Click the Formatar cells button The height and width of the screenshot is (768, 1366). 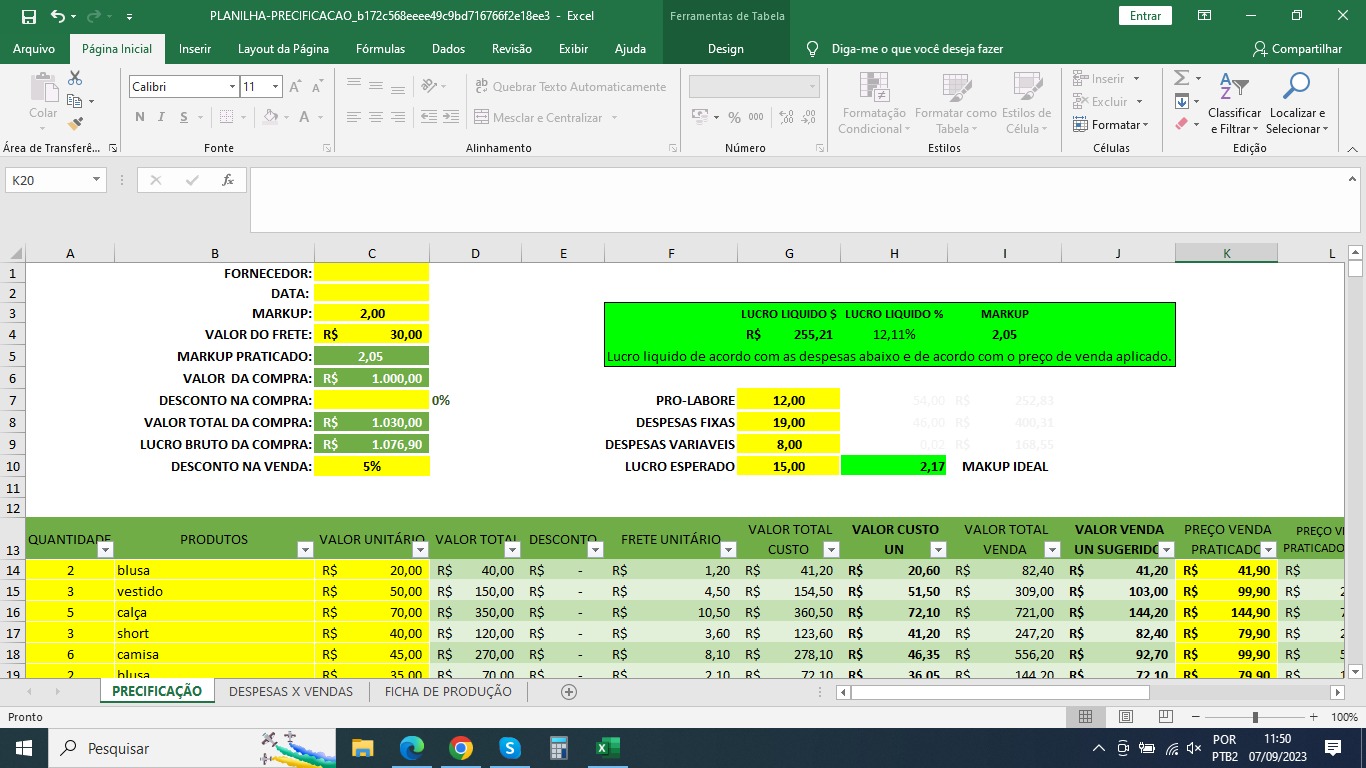pos(1111,124)
